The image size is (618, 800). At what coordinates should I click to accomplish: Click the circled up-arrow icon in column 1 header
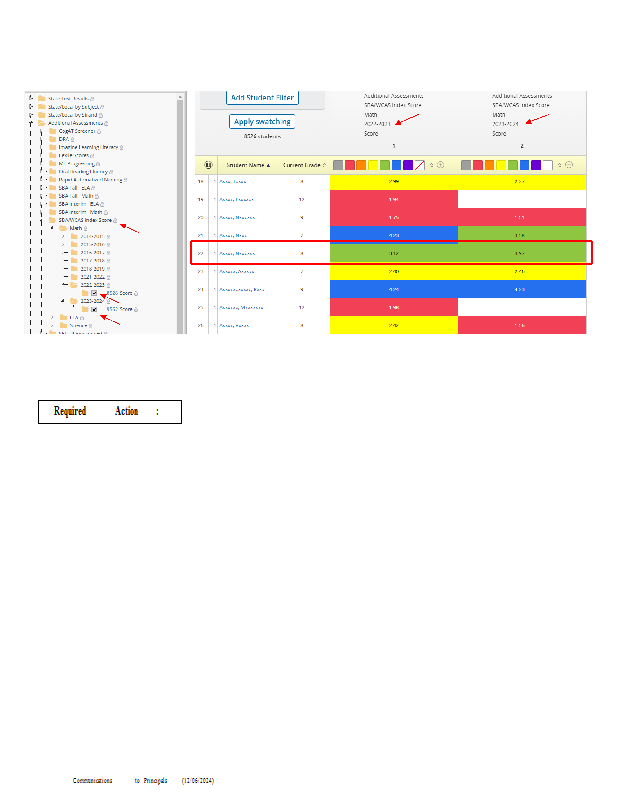[440, 165]
